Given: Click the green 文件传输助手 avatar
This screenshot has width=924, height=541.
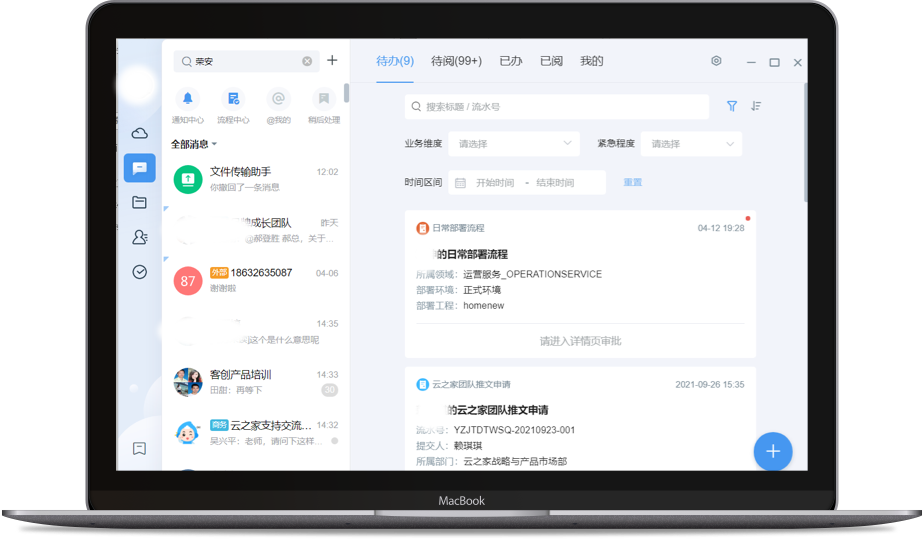Looking at the screenshot, I should click(187, 179).
